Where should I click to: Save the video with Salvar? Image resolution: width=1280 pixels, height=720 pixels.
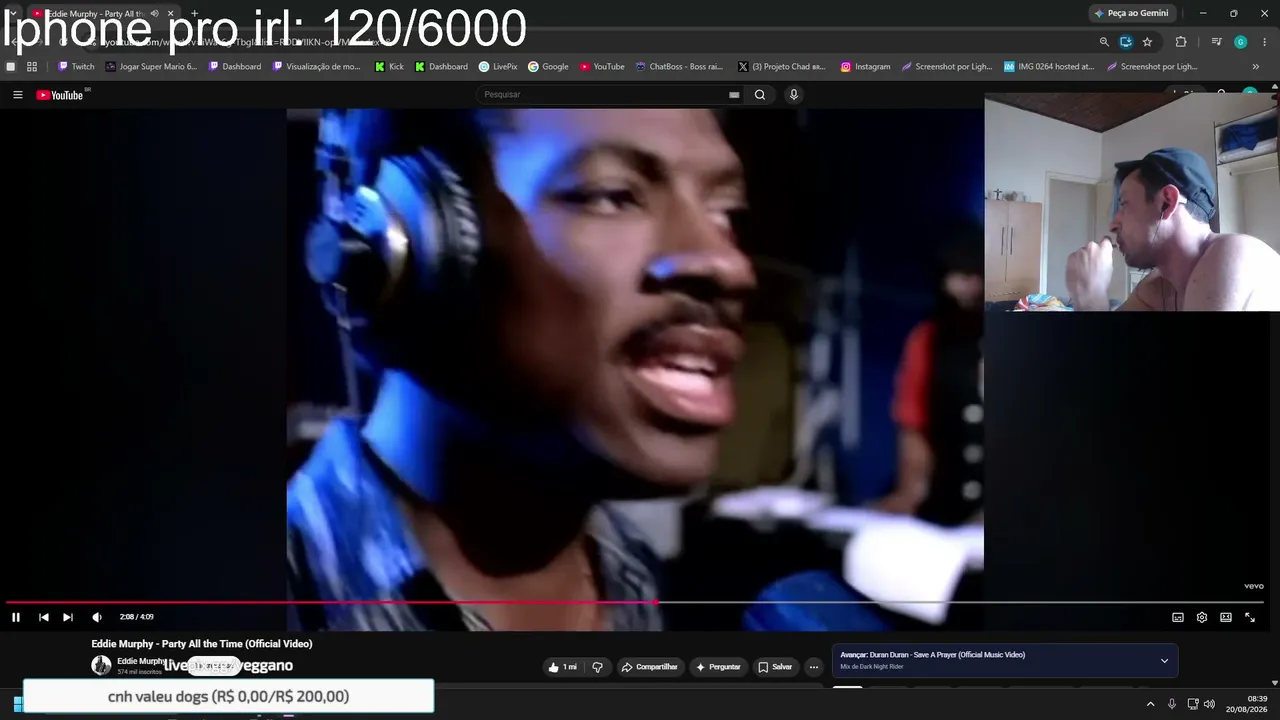tap(775, 667)
